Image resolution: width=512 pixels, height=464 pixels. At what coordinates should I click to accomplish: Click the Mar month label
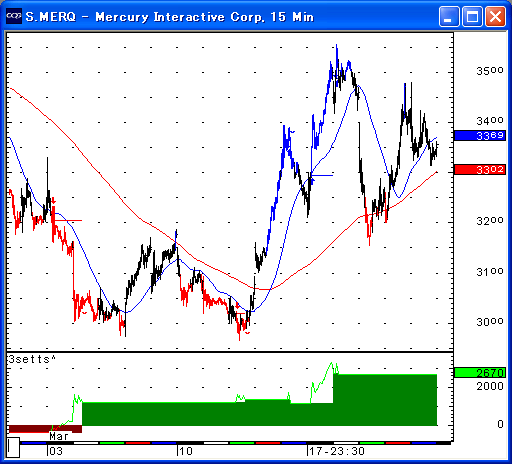pyautogui.click(x=59, y=436)
